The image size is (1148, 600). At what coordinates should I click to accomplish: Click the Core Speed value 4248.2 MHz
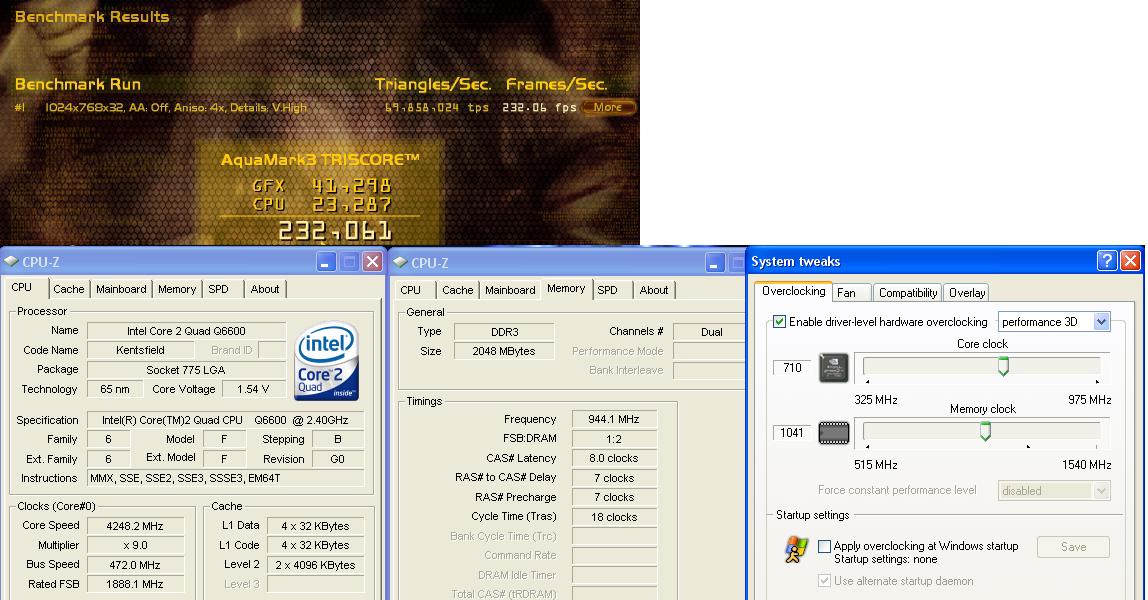pos(135,526)
